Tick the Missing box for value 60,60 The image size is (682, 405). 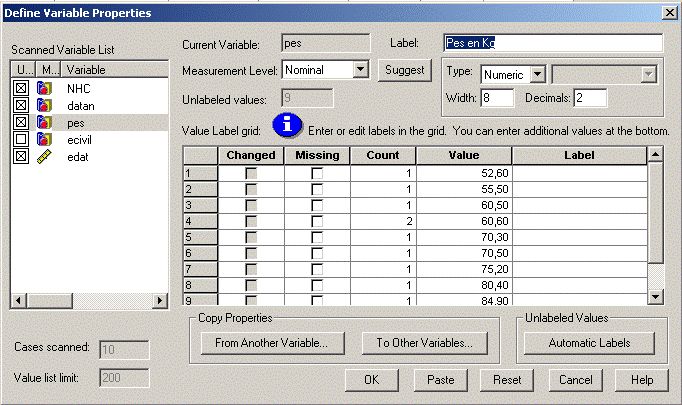click(317, 221)
